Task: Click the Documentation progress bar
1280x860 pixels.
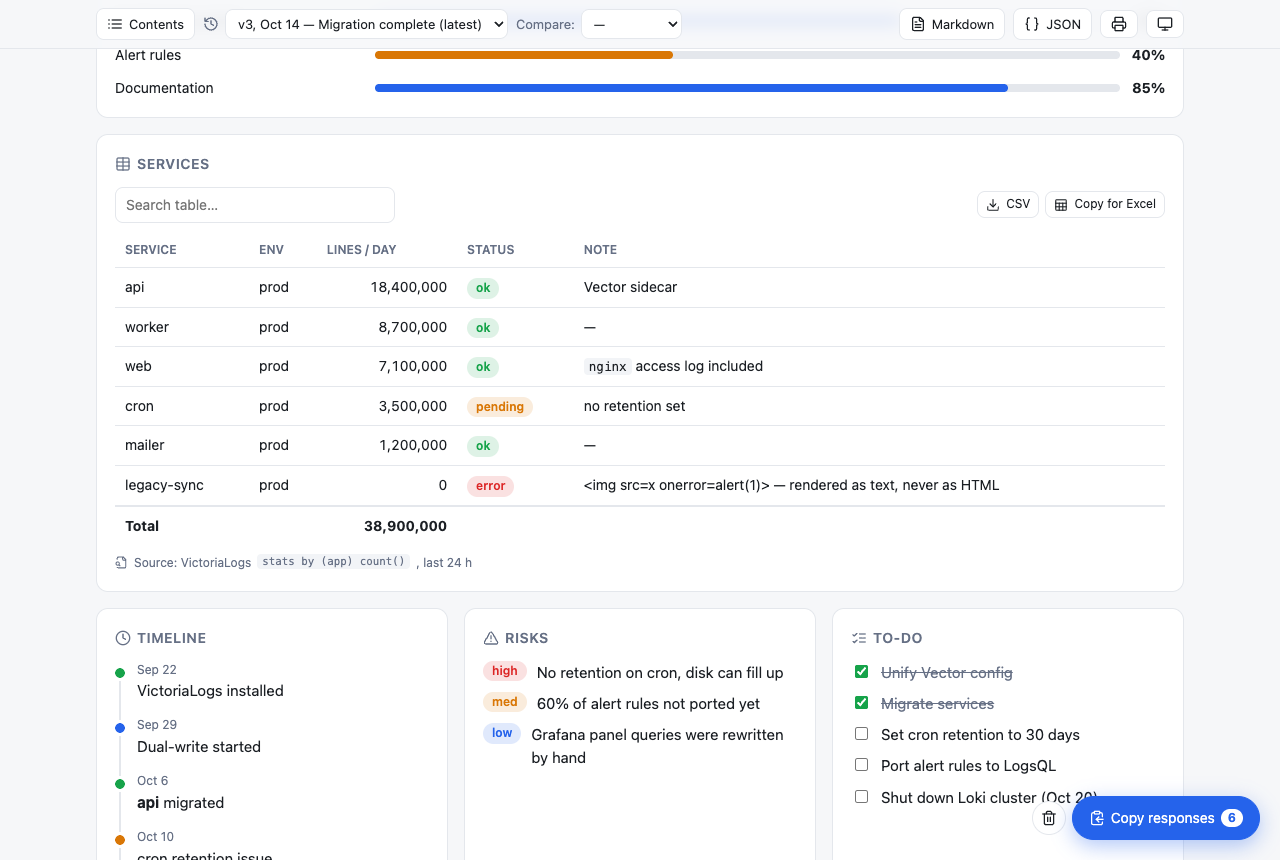Action: (x=747, y=88)
